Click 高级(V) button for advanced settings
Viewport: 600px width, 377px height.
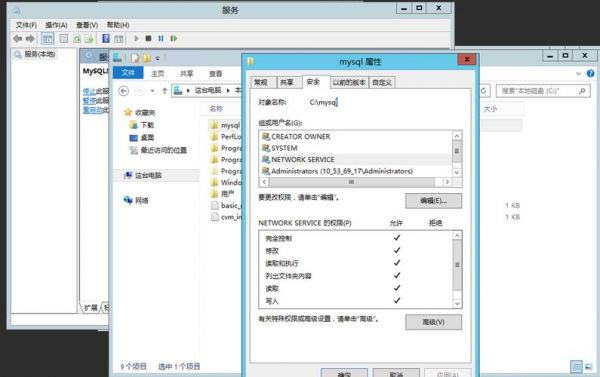coord(434,322)
